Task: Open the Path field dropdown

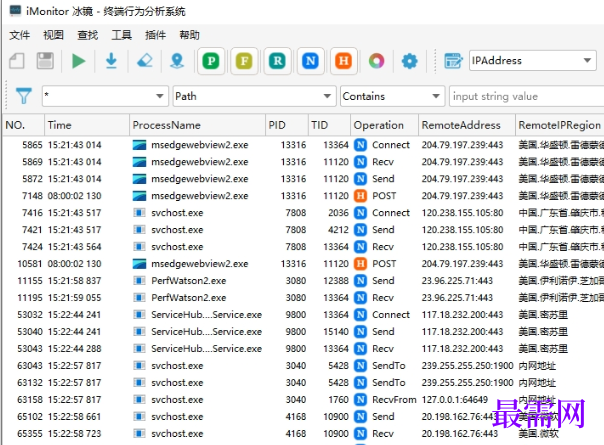Action: tap(254, 96)
